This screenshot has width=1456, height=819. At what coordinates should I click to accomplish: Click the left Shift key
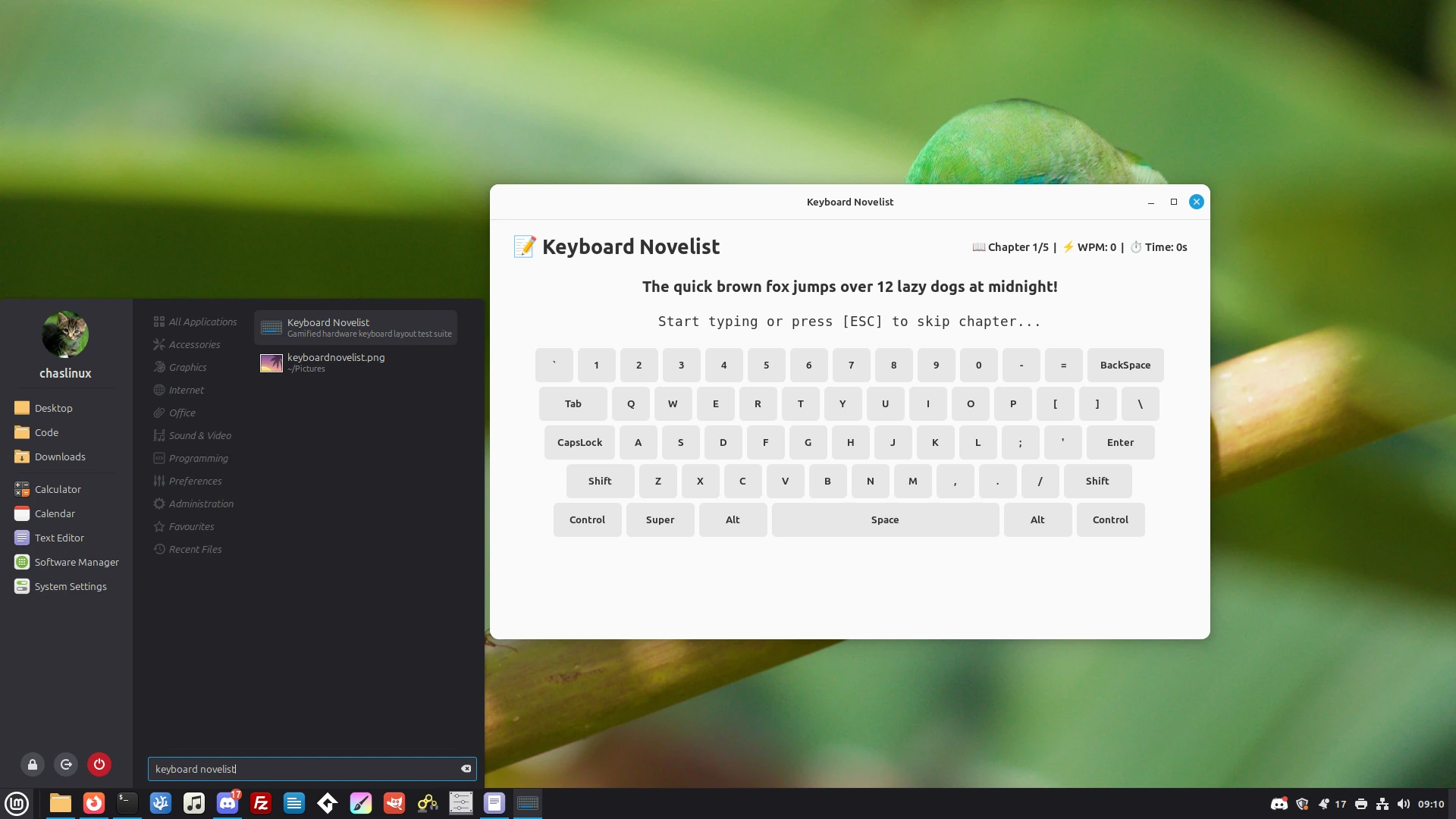click(x=600, y=482)
